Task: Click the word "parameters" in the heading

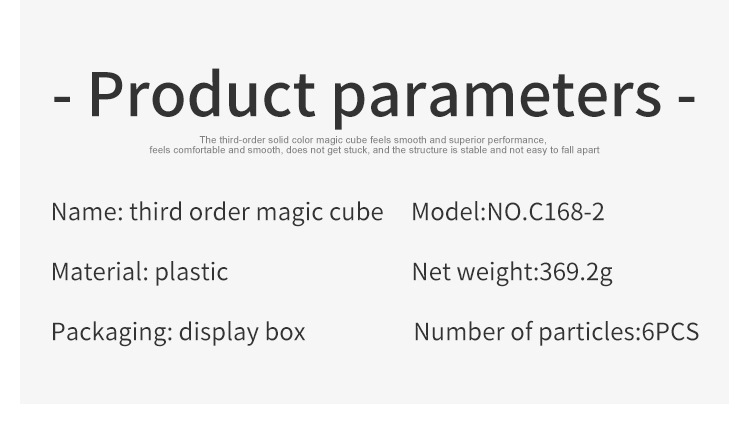Action: point(497,93)
